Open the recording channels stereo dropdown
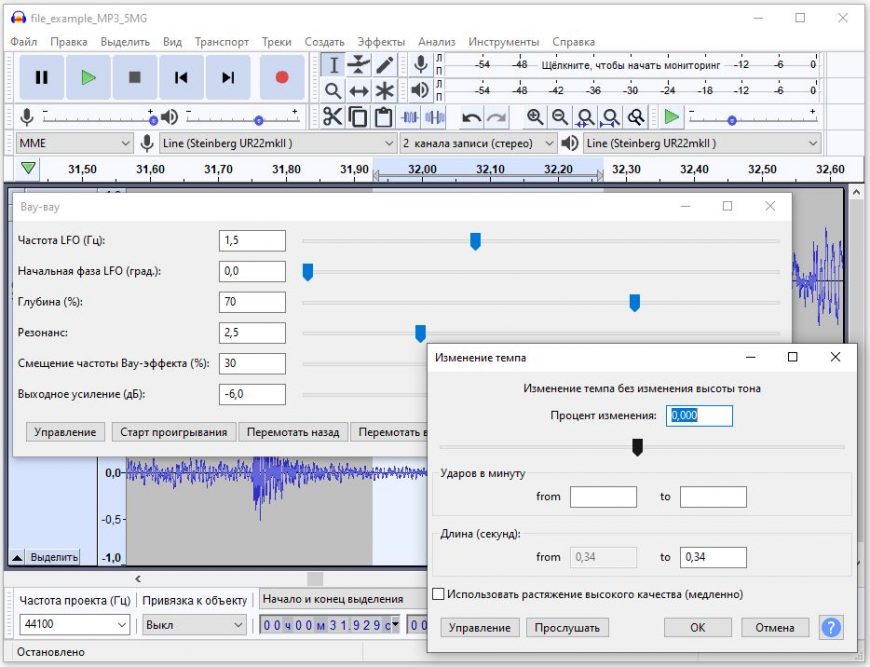The height and width of the screenshot is (667, 870). pos(478,143)
